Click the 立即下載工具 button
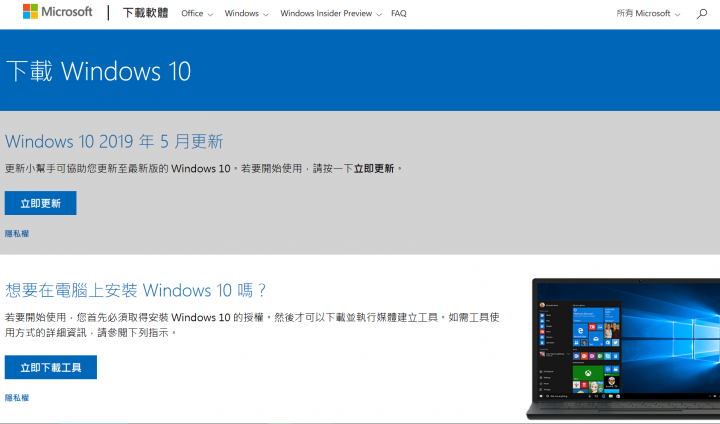 [51, 367]
